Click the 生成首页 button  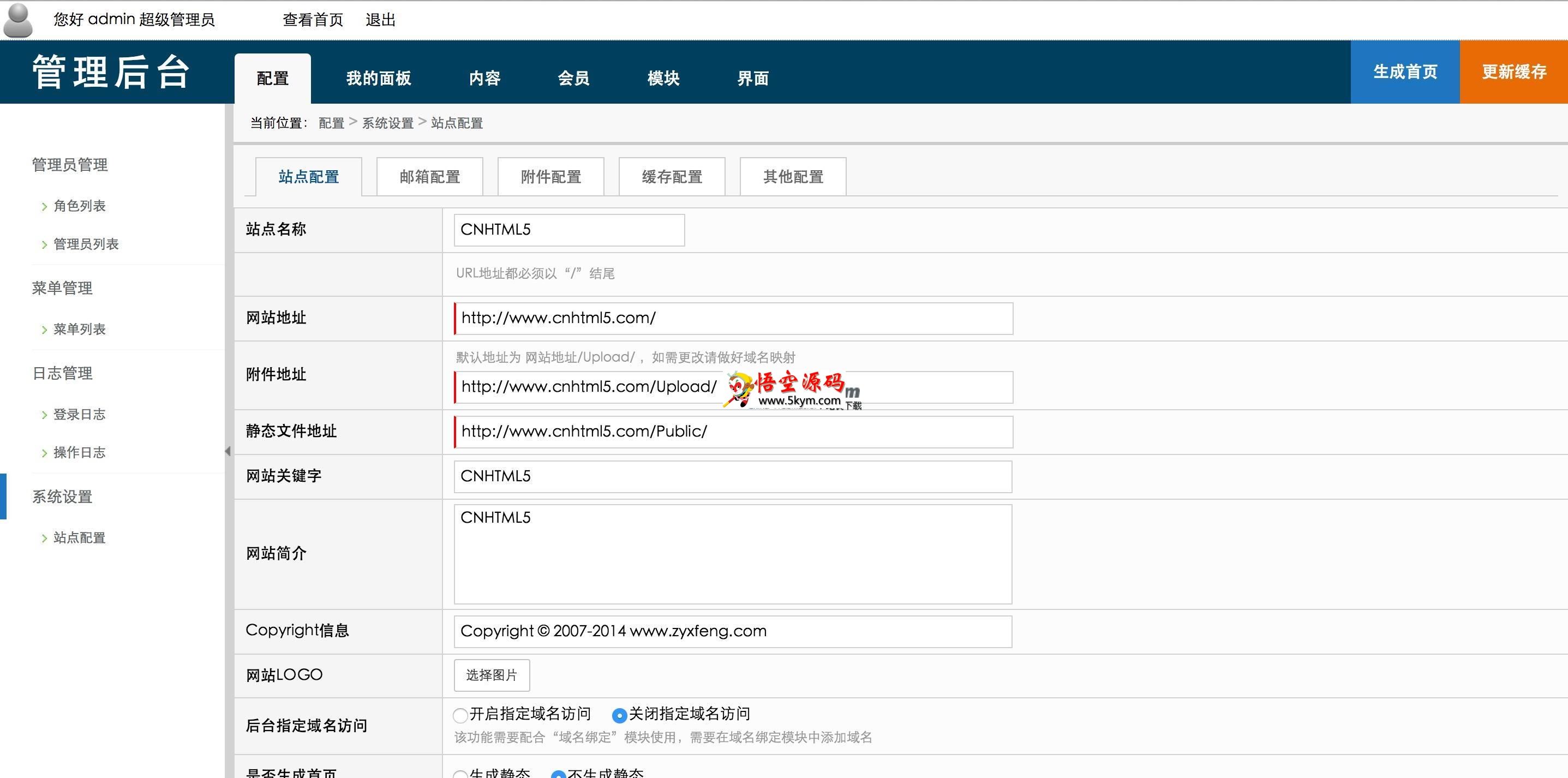click(x=1405, y=72)
